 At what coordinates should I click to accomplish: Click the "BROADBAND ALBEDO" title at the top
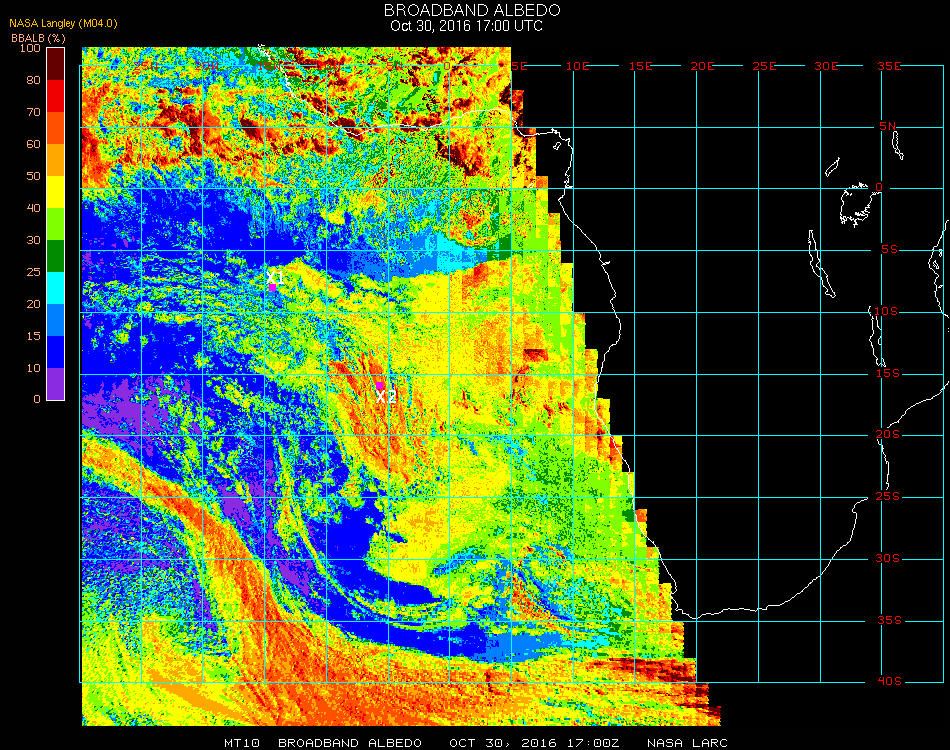[472, 10]
